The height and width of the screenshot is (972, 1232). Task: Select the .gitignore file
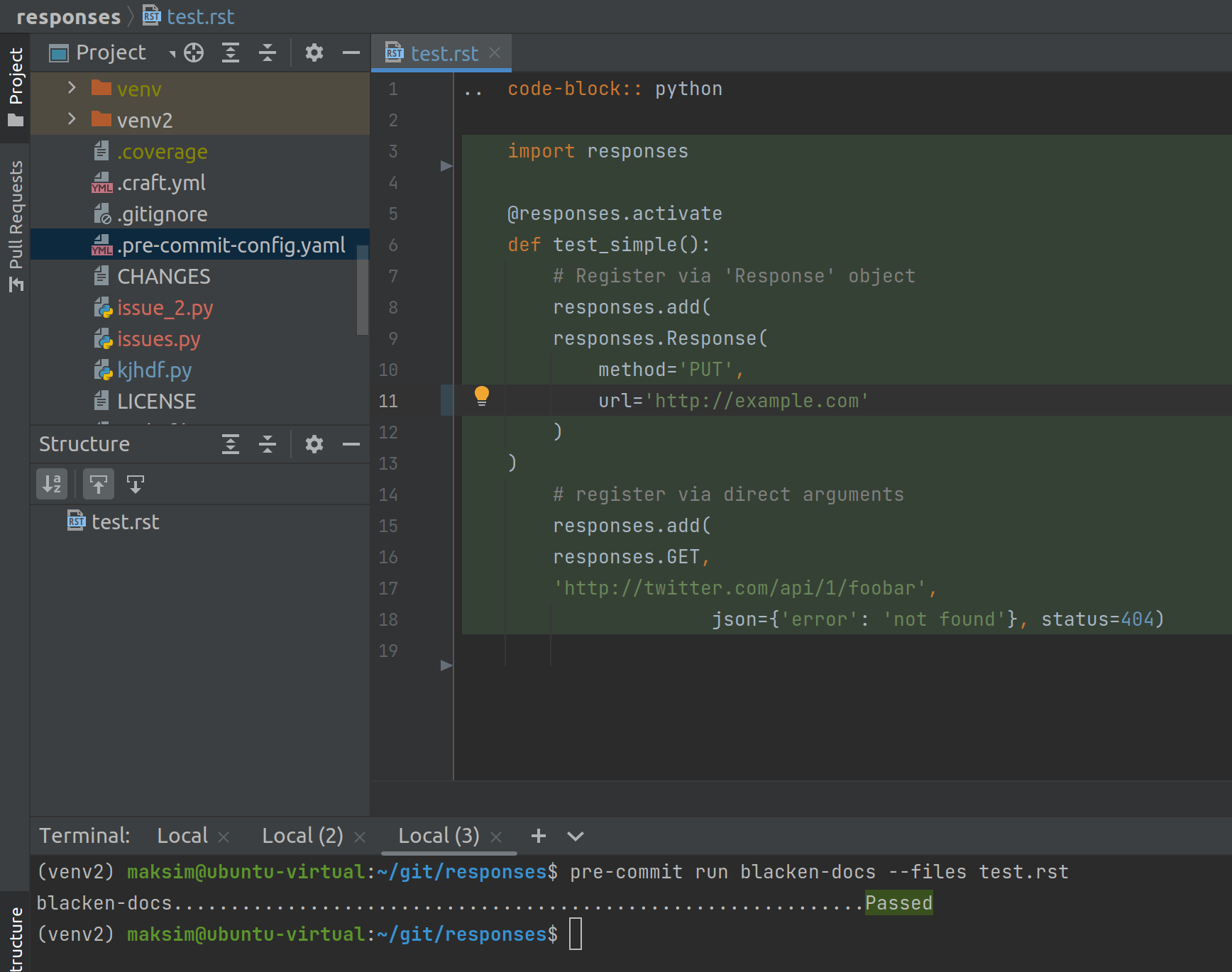(x=162, y=214)
